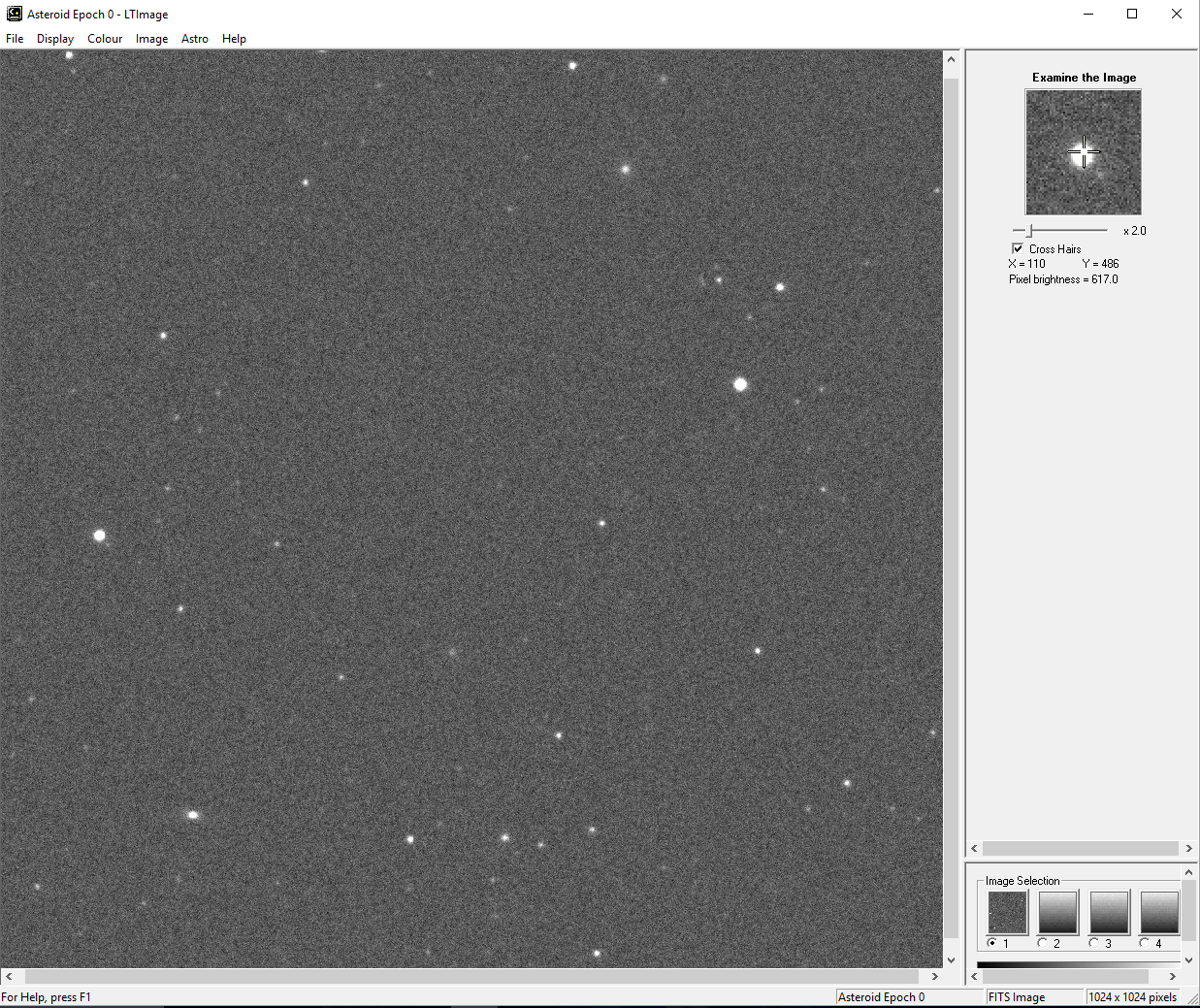Click main image horizontal scrollbar right arrow

(935, 976)
